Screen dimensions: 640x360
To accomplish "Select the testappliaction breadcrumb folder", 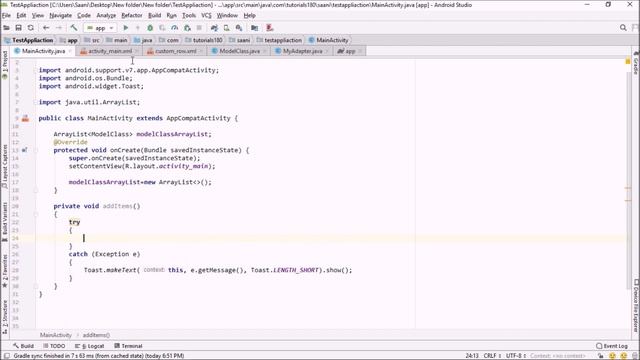I will (279, 40).
